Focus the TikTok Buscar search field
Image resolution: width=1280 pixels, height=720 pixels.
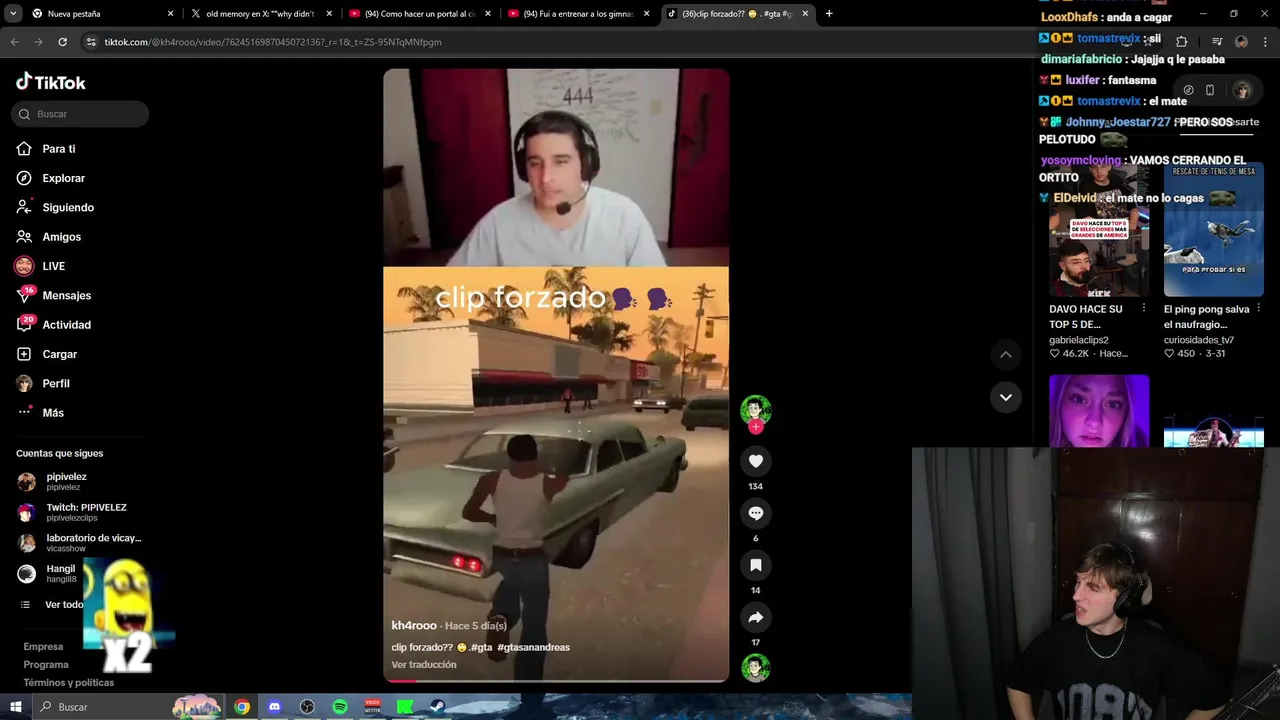(80, 114)
